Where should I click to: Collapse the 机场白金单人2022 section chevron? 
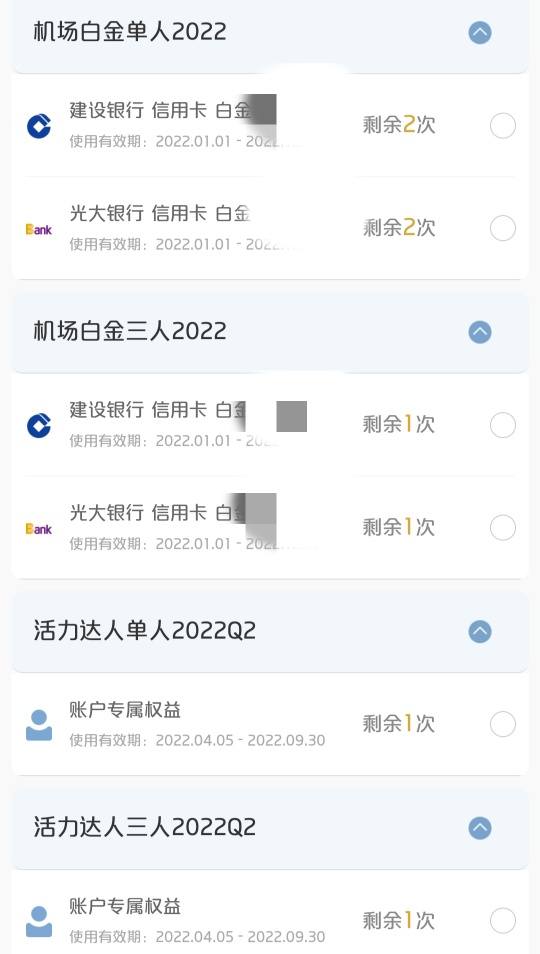tap(480, 32)
